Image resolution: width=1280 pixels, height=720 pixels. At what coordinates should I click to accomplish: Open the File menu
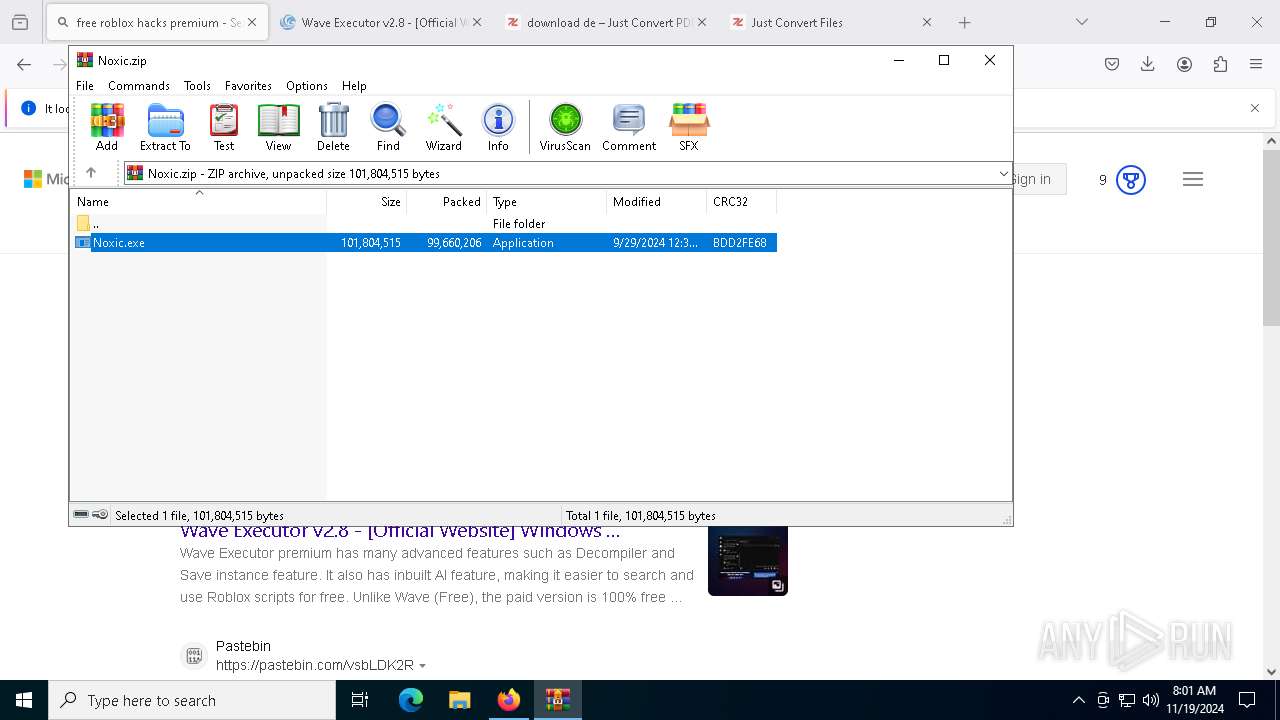click(85, 86)
